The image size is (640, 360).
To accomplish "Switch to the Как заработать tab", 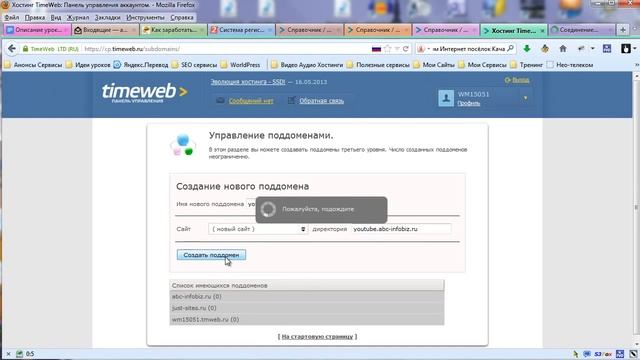I will pyautogui.click(x=173, y=30).
